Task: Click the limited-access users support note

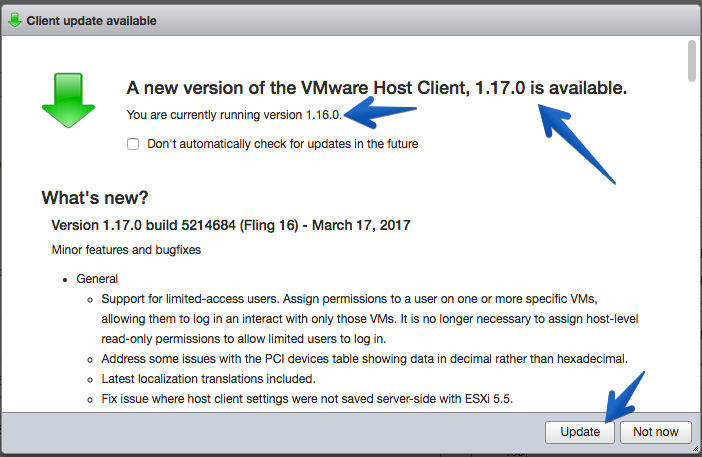Action: point(370,319)
